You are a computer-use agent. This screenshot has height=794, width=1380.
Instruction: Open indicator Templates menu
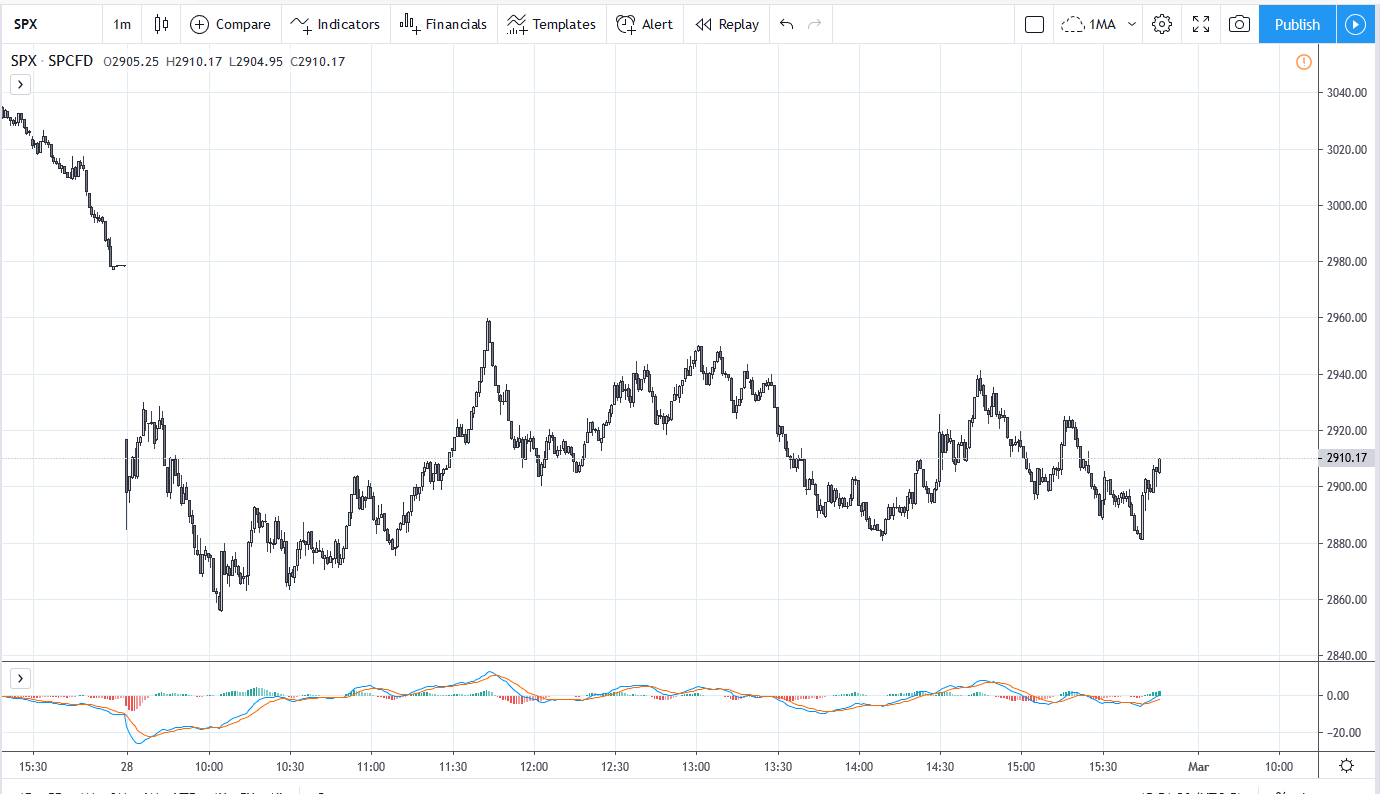551,24
